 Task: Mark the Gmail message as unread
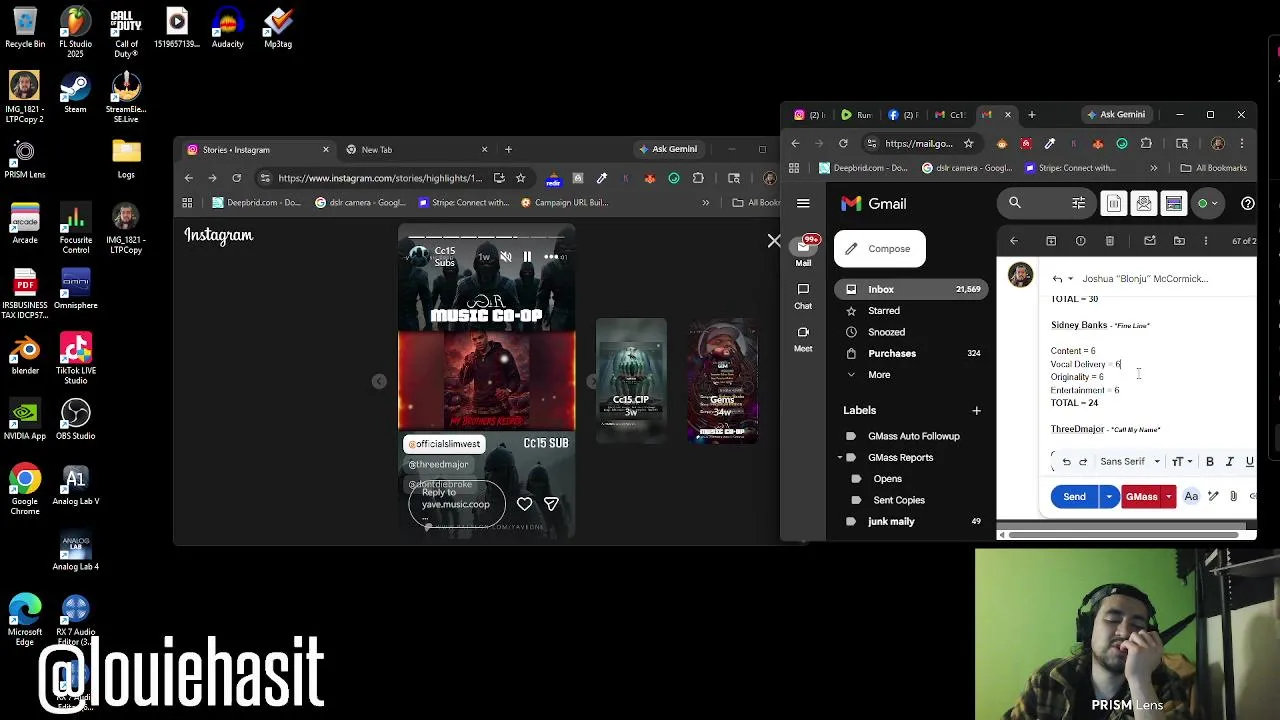tap(1150, 241)
